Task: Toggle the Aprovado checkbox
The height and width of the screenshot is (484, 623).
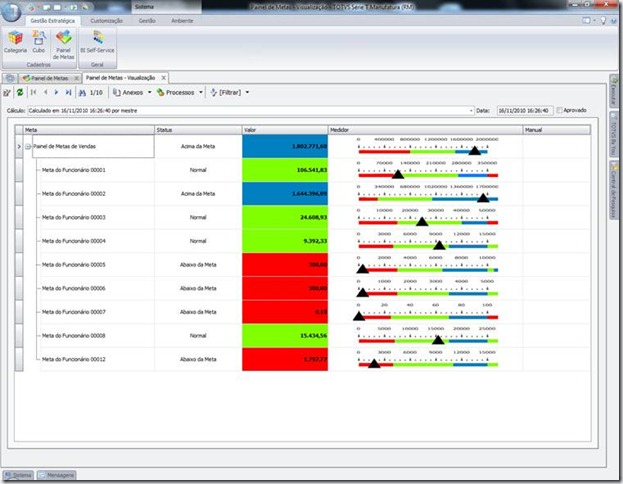Action: click(559, 110)
